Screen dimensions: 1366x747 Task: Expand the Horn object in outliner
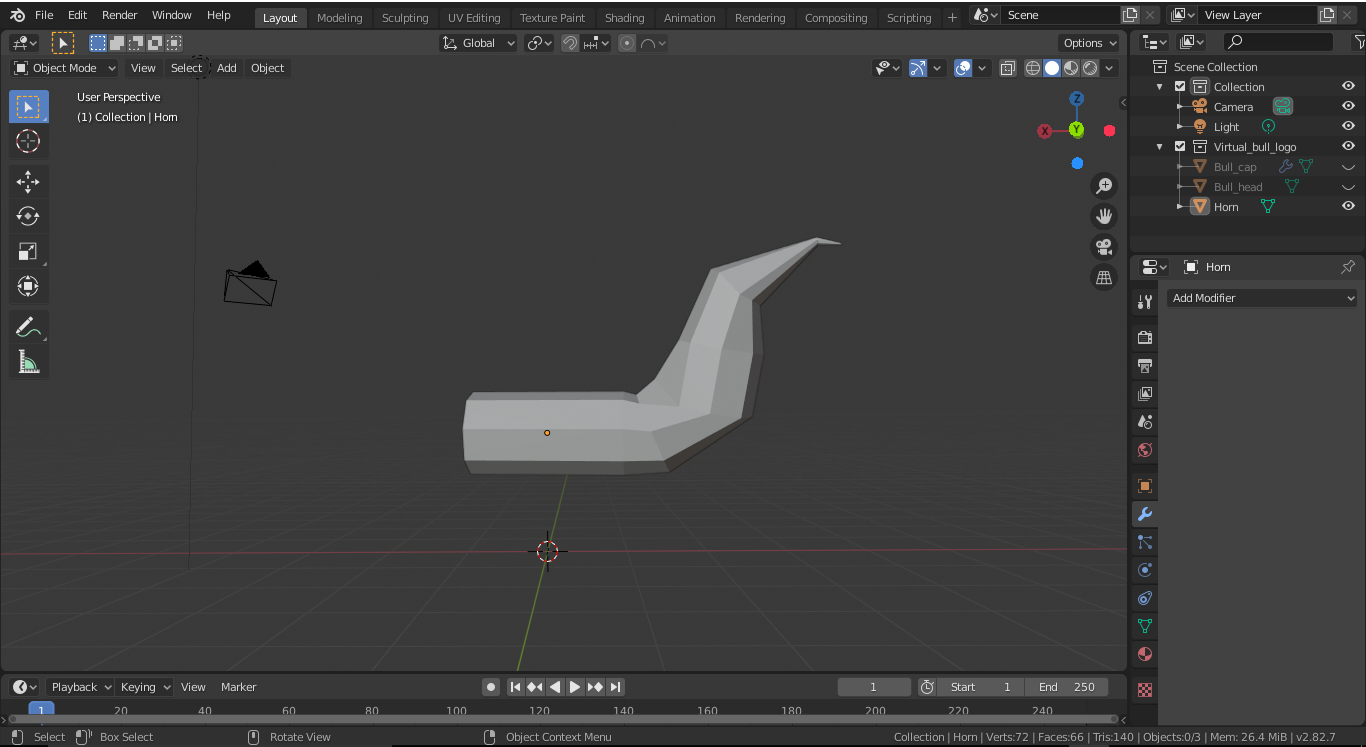1180,207
